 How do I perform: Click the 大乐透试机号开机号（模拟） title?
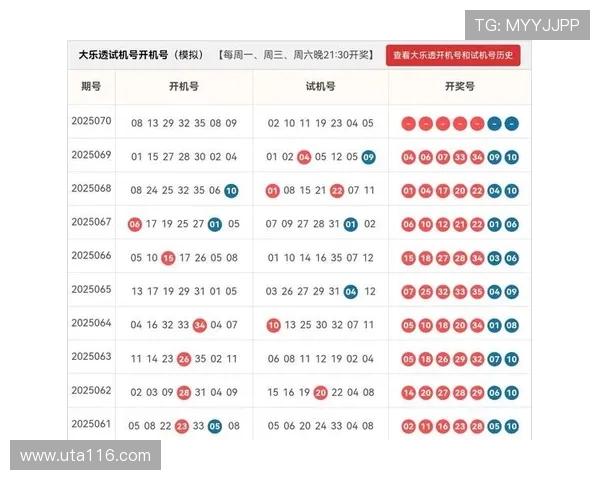(141, 55)
